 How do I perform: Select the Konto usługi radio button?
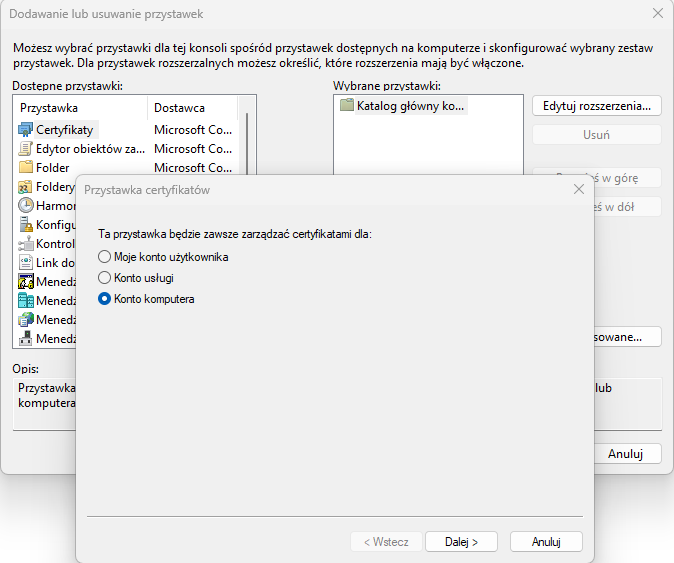tap(104, 278)
